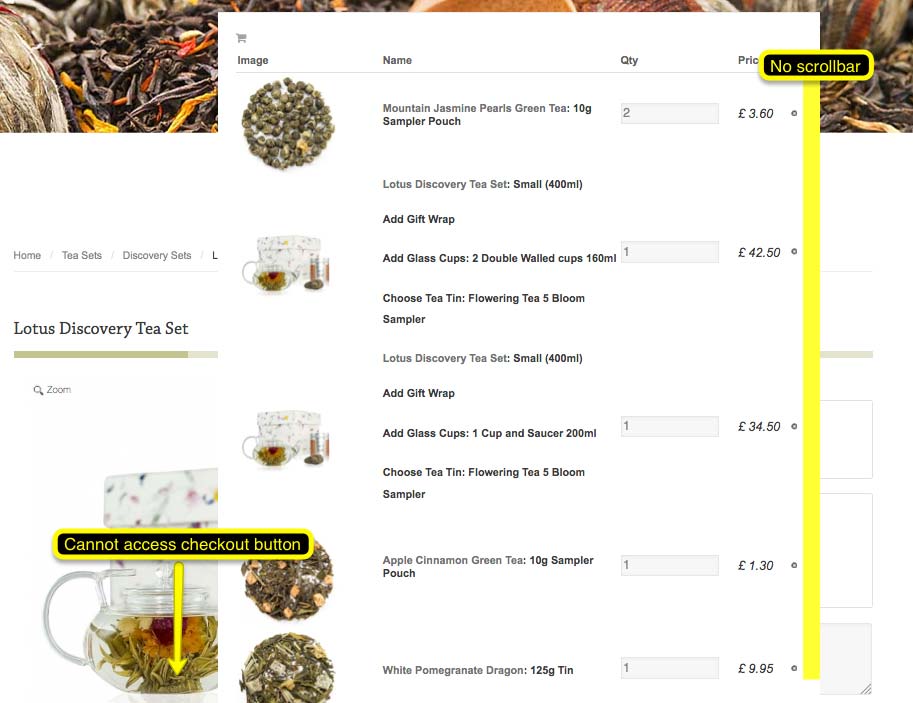Go to Discovery Sets breadcrumb

[157, 255]
